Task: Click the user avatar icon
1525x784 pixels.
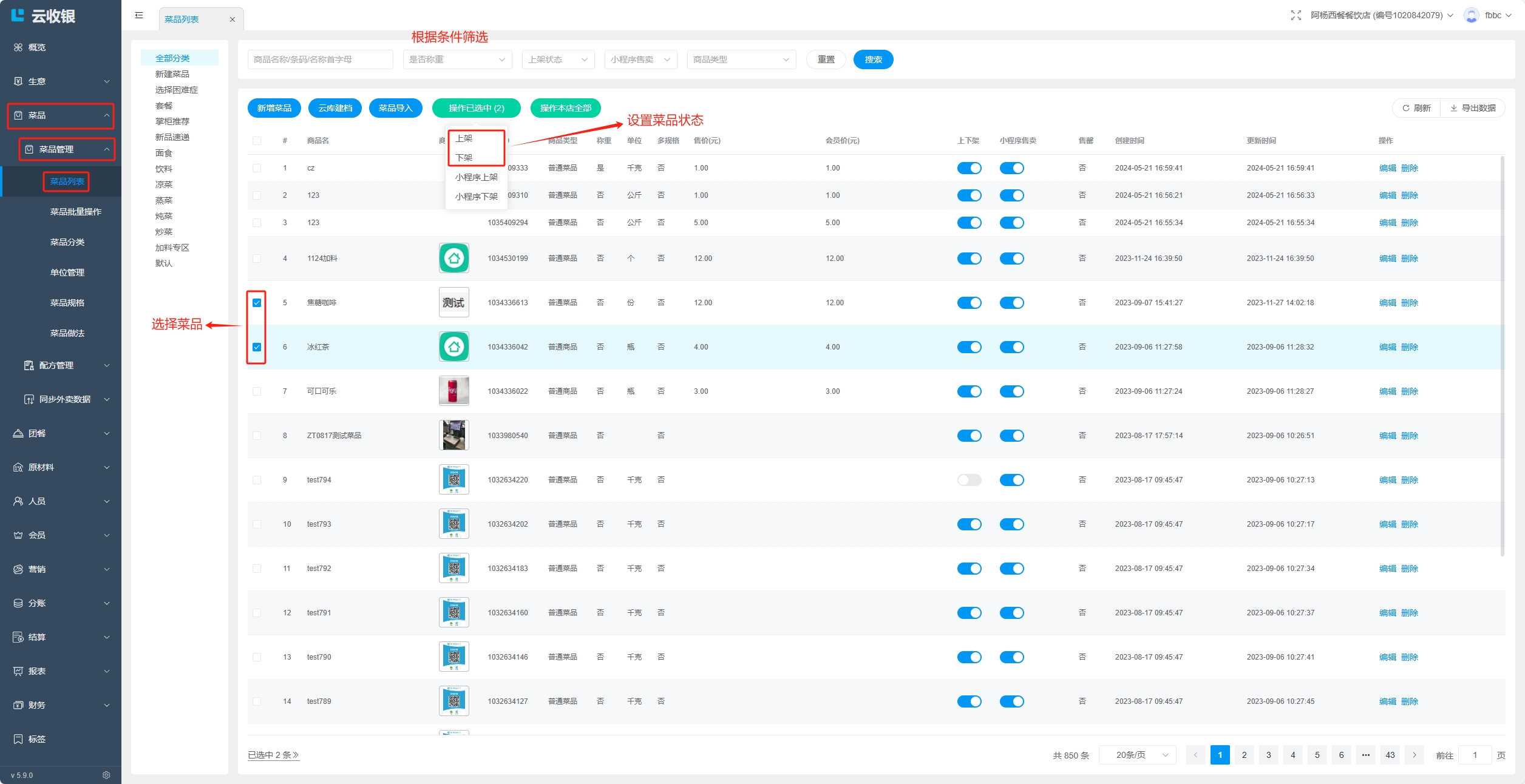Action: click(x=1471, y=15)
